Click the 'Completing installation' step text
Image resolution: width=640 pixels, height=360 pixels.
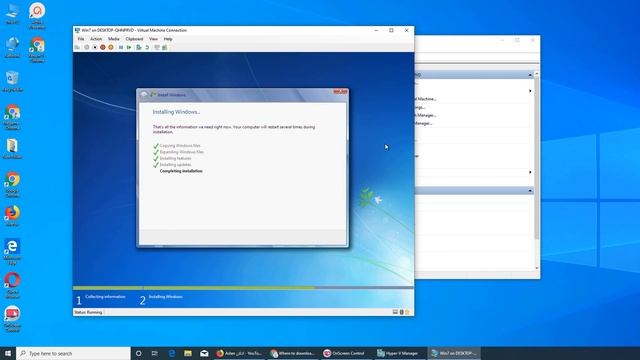181,171
